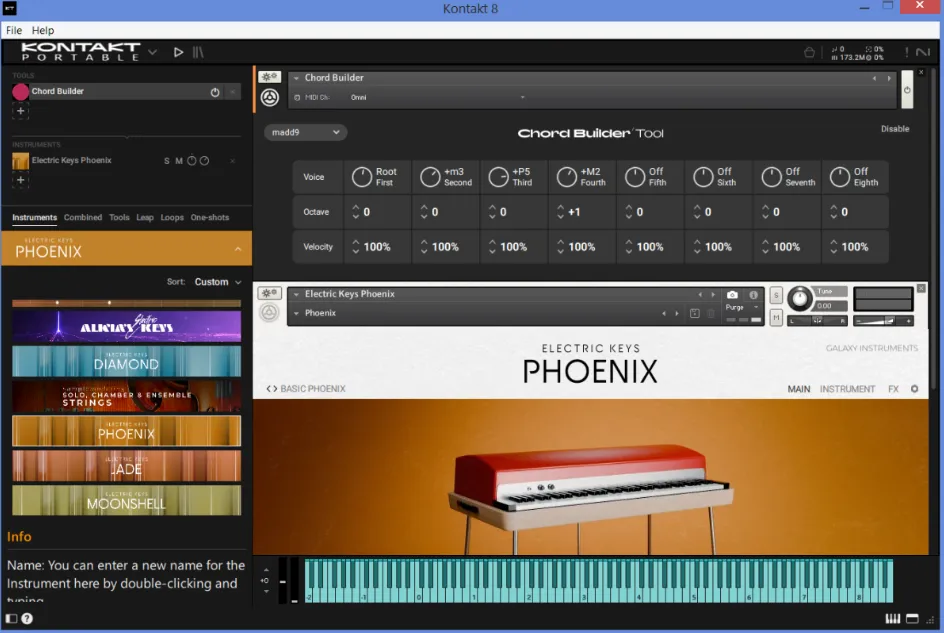944x633 pixels.
Task: Click the snapshot camera icon
Action: (x=732, y=295)
